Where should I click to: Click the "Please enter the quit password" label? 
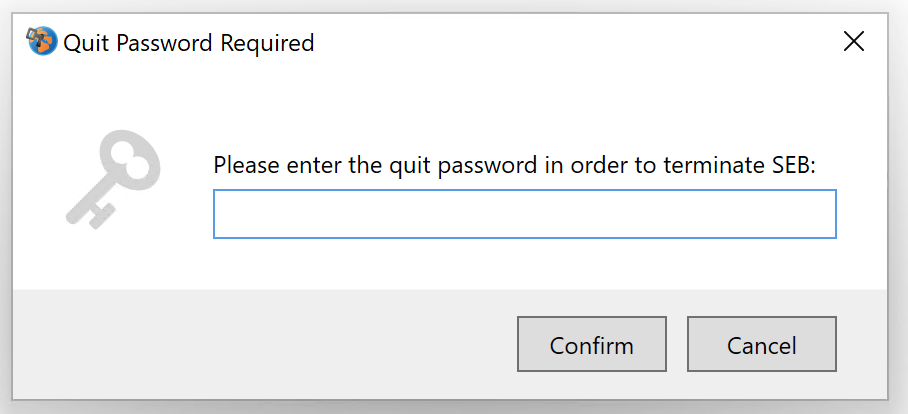point(376,166)
